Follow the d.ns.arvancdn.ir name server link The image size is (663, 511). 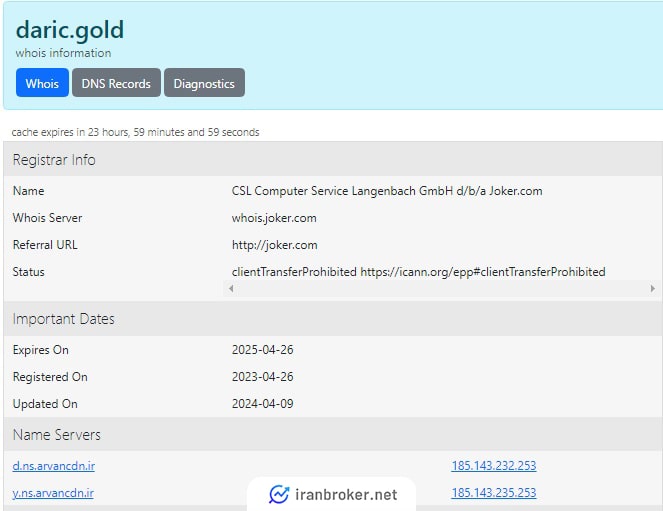coord(54,466)
